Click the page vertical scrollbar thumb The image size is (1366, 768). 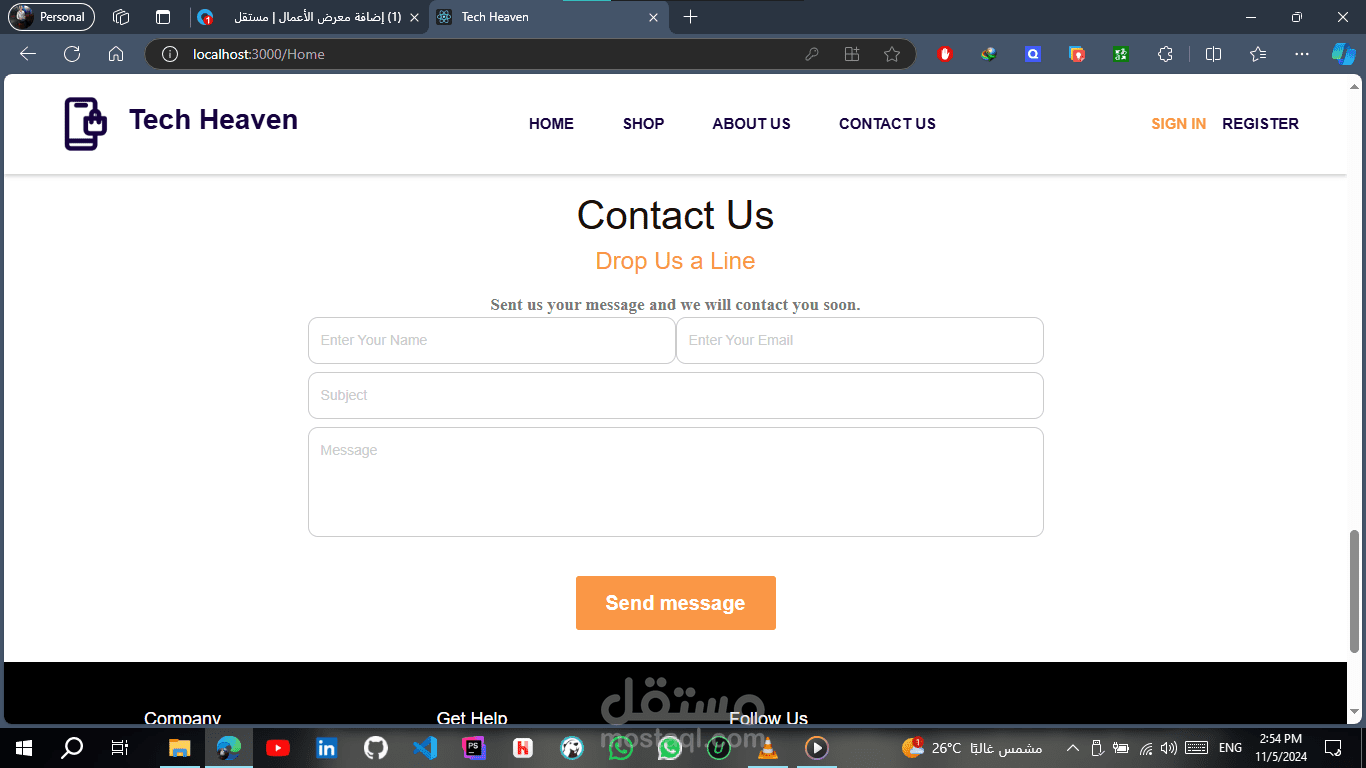pos(1355,590)
